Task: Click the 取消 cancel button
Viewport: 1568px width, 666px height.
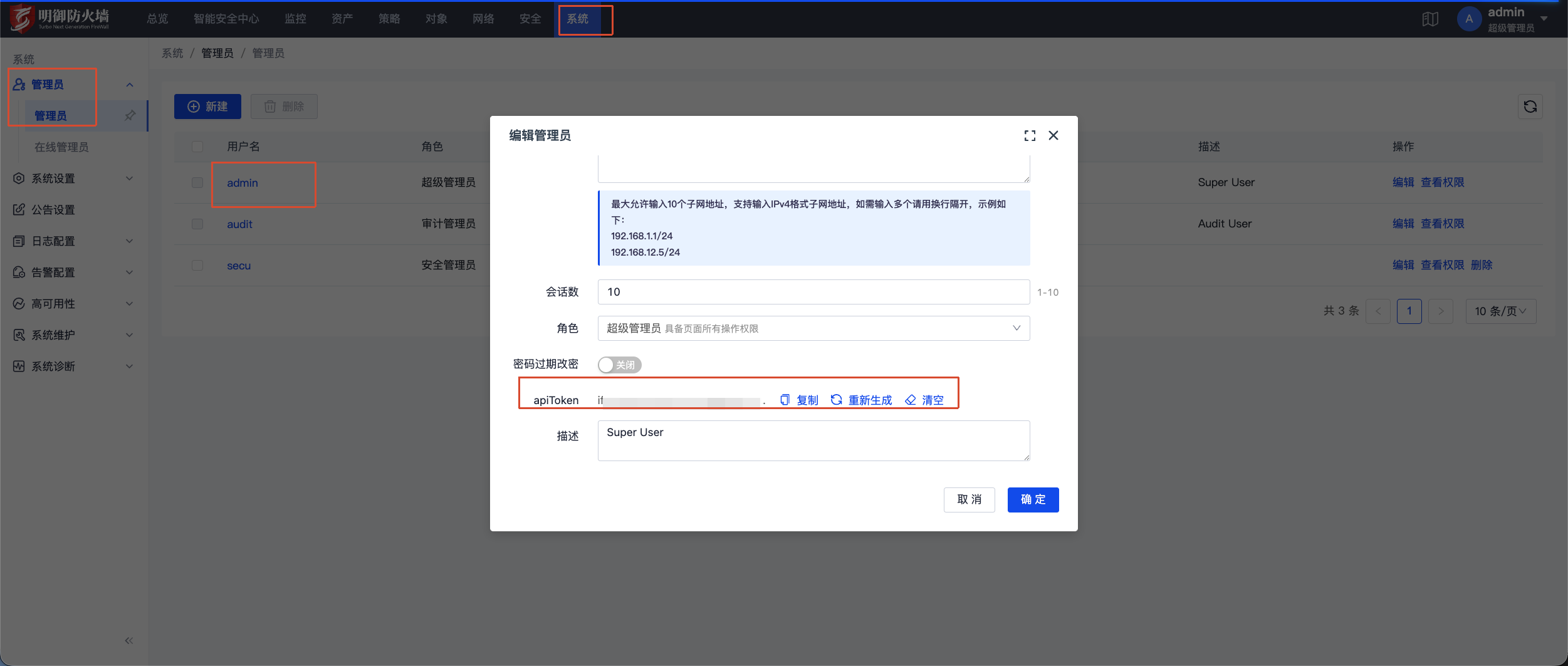Action: coord(969,499)
